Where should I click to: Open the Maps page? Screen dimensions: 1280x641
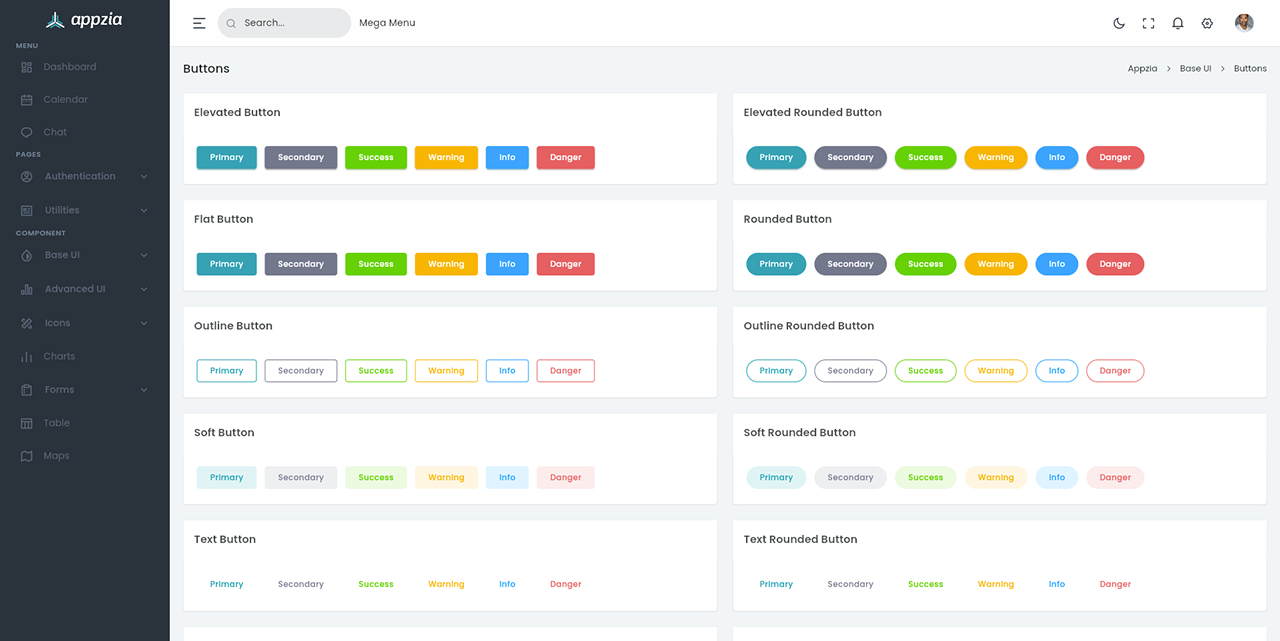[54, 455]
